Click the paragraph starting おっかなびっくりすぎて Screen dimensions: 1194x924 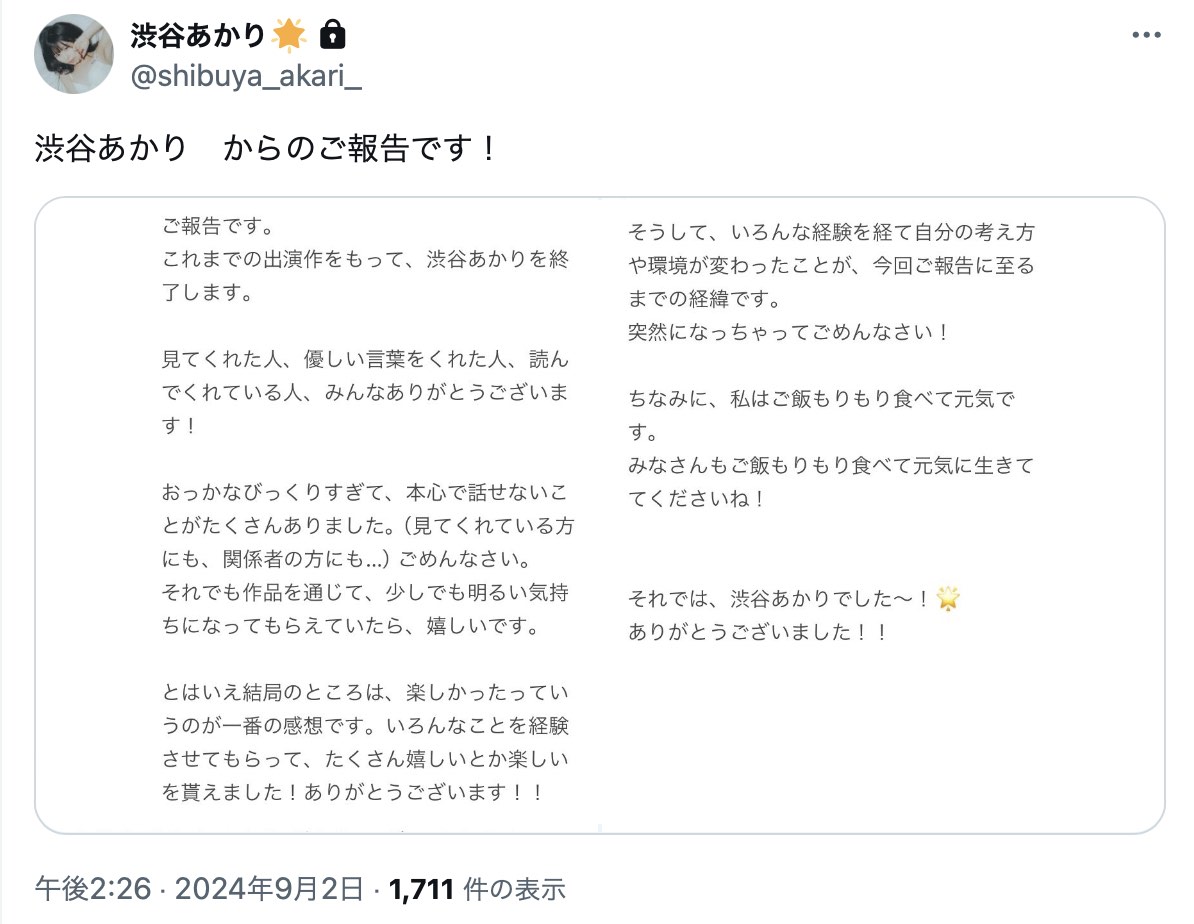click(367, 559)
